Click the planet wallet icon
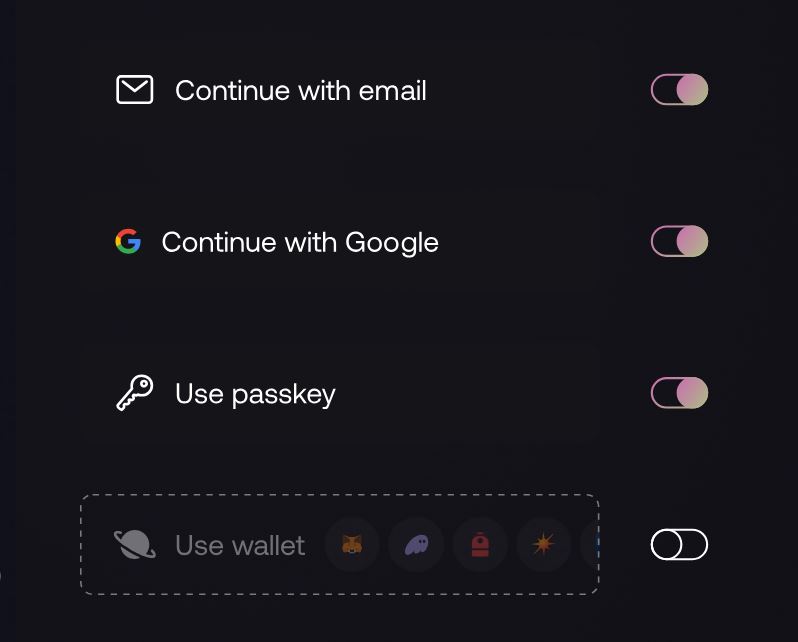 point(134,545)
